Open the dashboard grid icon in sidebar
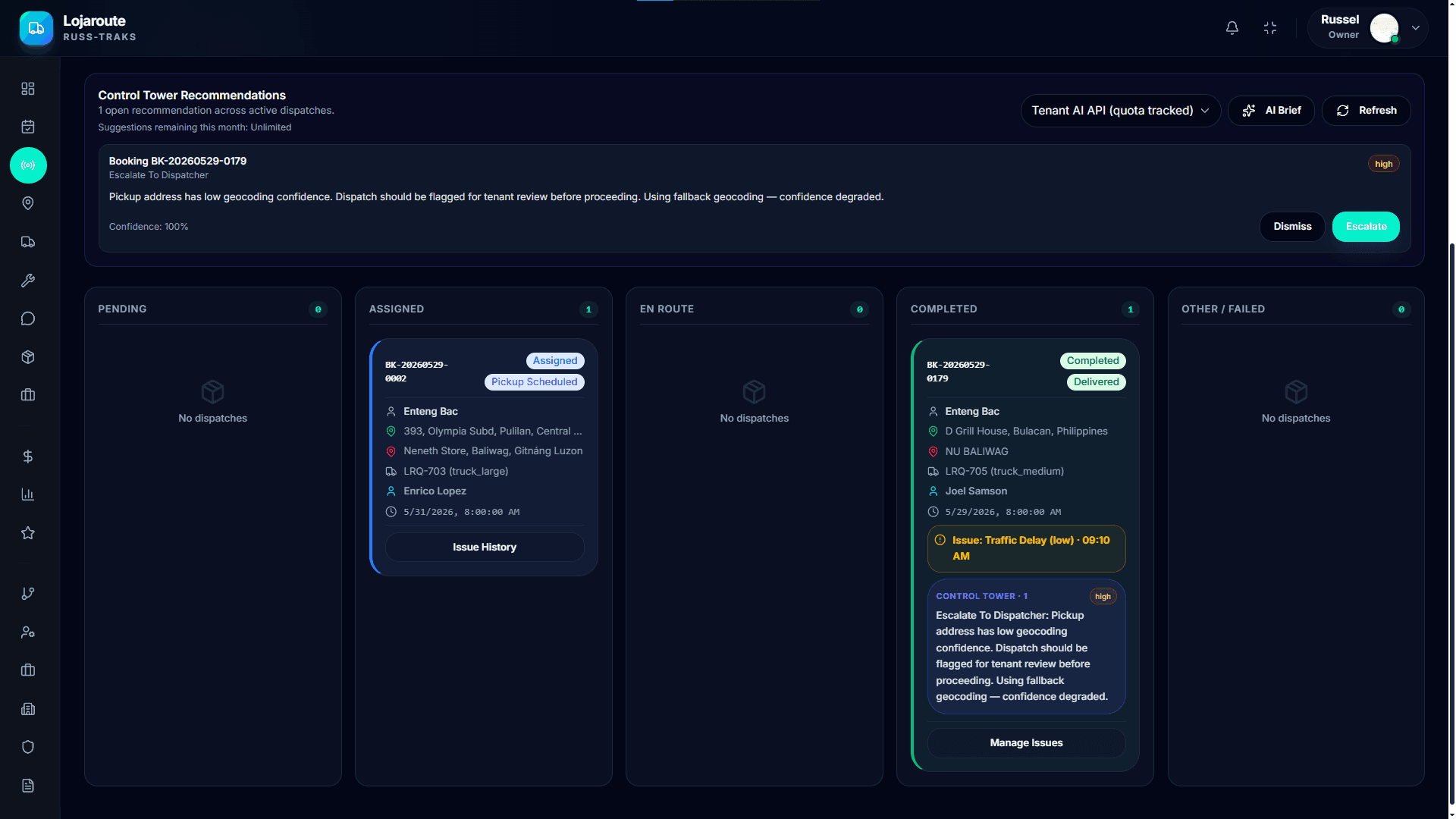This screenshot has width=1456, height=819. pyautogui.click(x=28, y=89)
